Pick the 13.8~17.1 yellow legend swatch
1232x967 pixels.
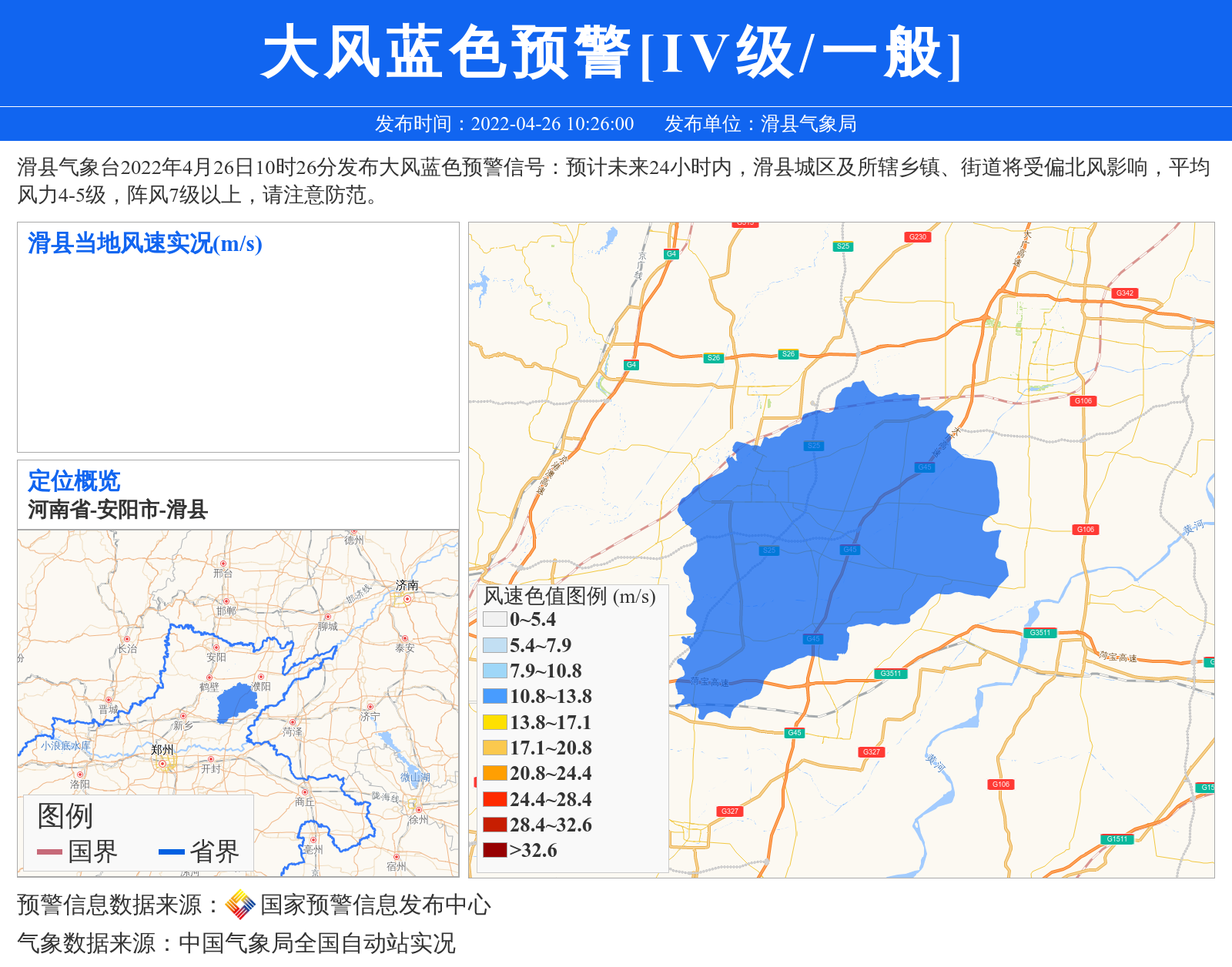coord(494,722)
